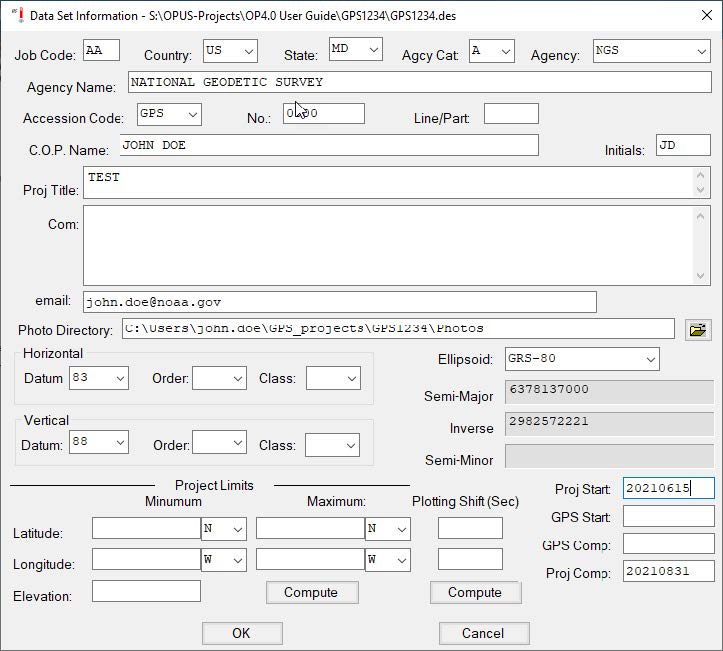Click the empty Semi-Minor field

coord(609,456)
